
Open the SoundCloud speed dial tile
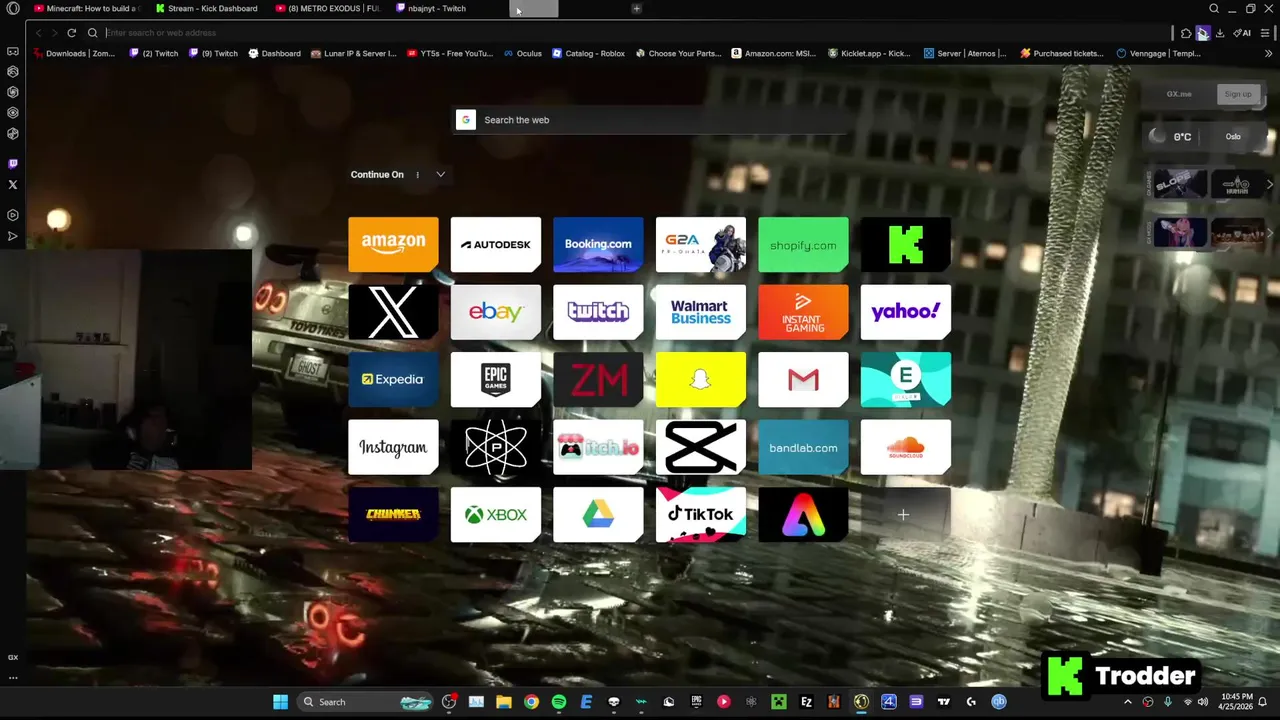point(906,447)
